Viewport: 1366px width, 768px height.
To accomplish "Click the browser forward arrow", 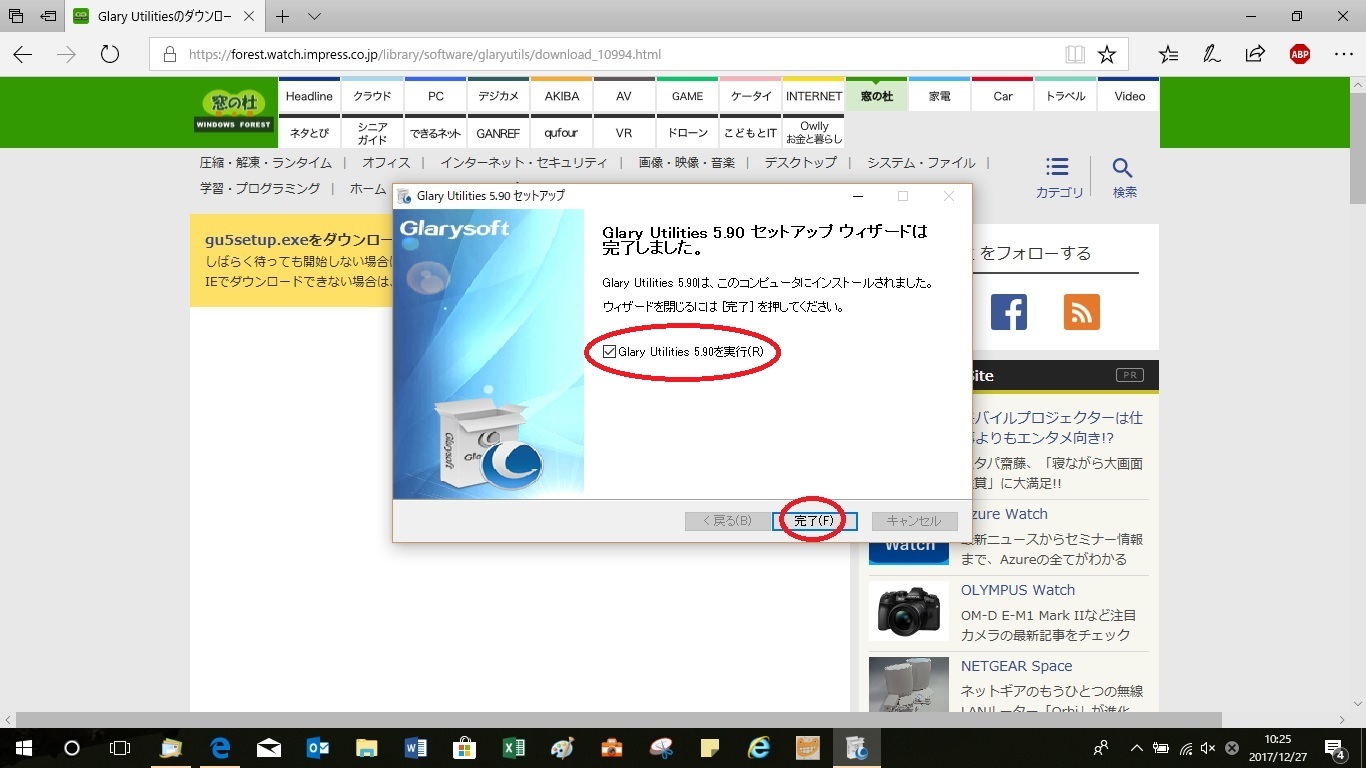I will [x=67, y=54].
